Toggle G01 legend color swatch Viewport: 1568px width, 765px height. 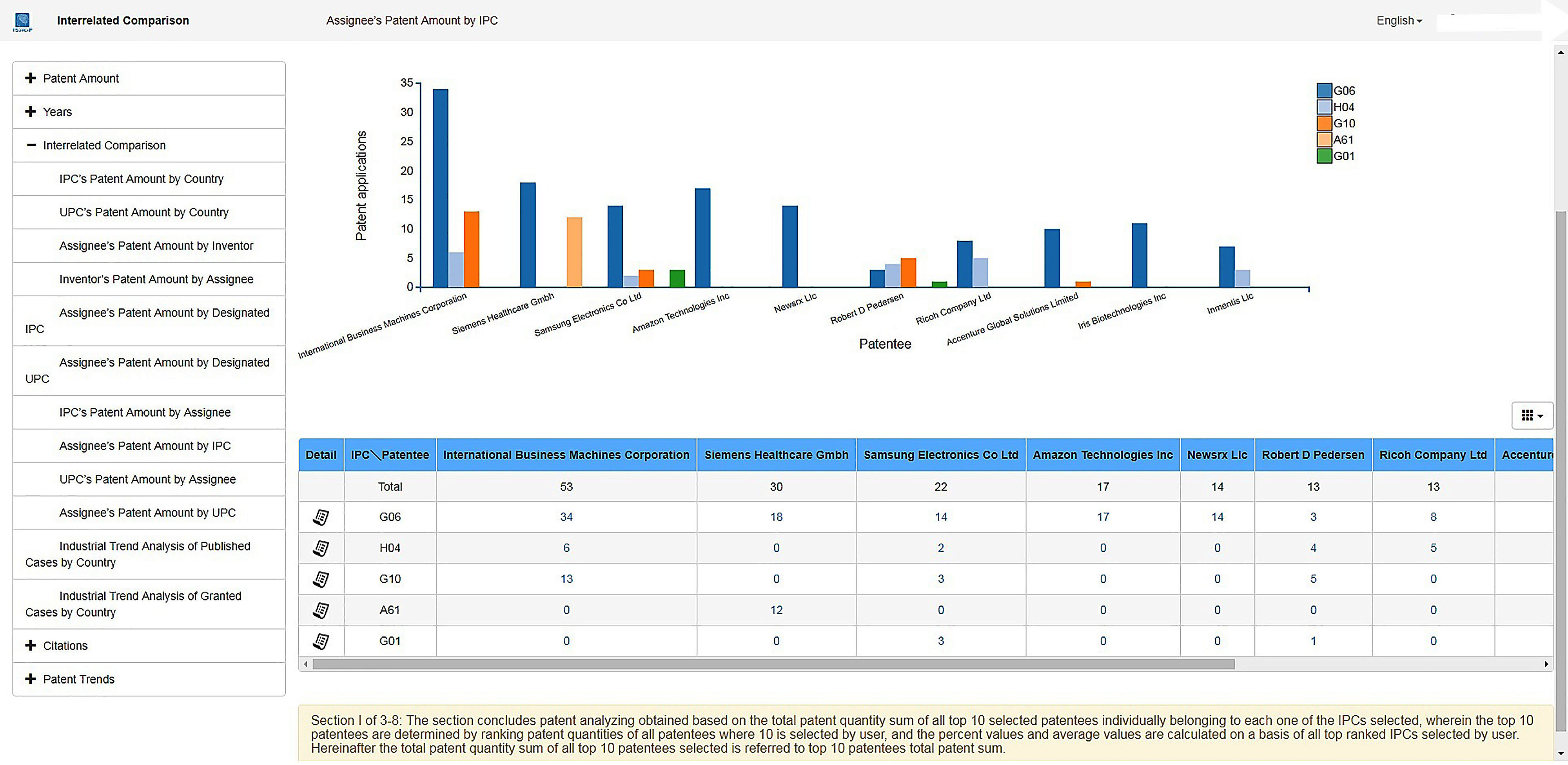[x=1324, y=156]
